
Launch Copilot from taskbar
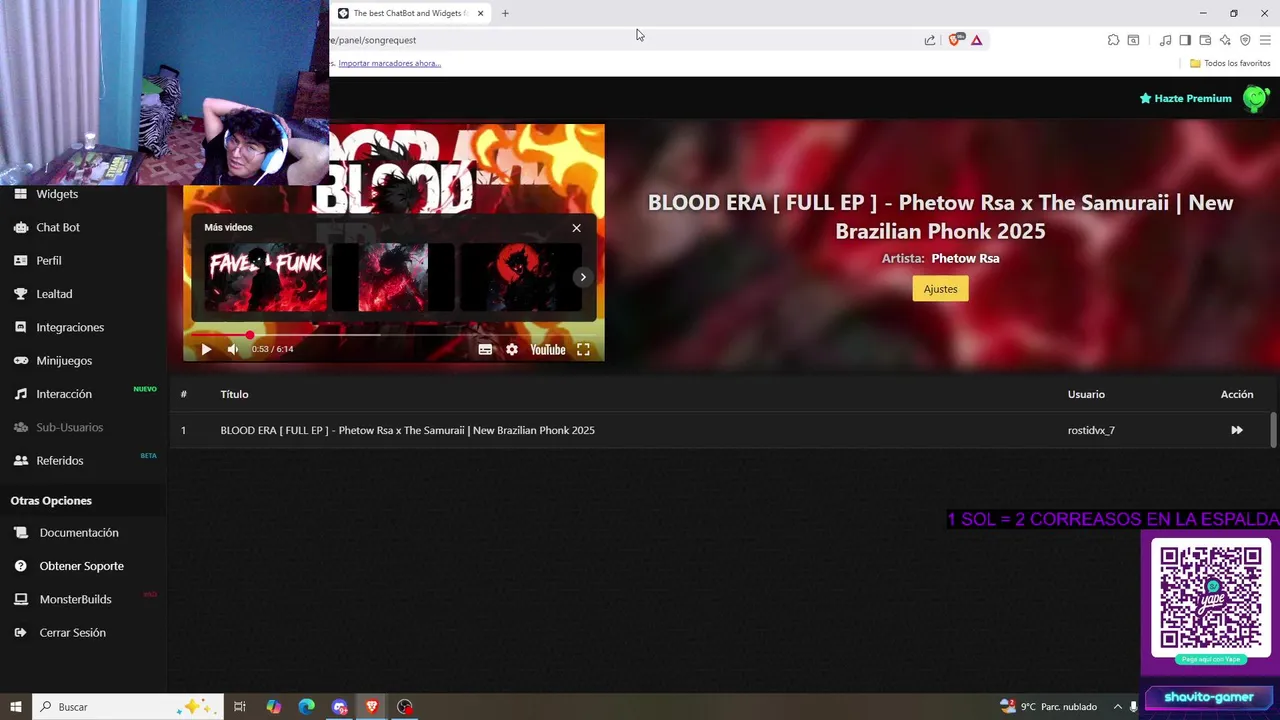[274, 707]
